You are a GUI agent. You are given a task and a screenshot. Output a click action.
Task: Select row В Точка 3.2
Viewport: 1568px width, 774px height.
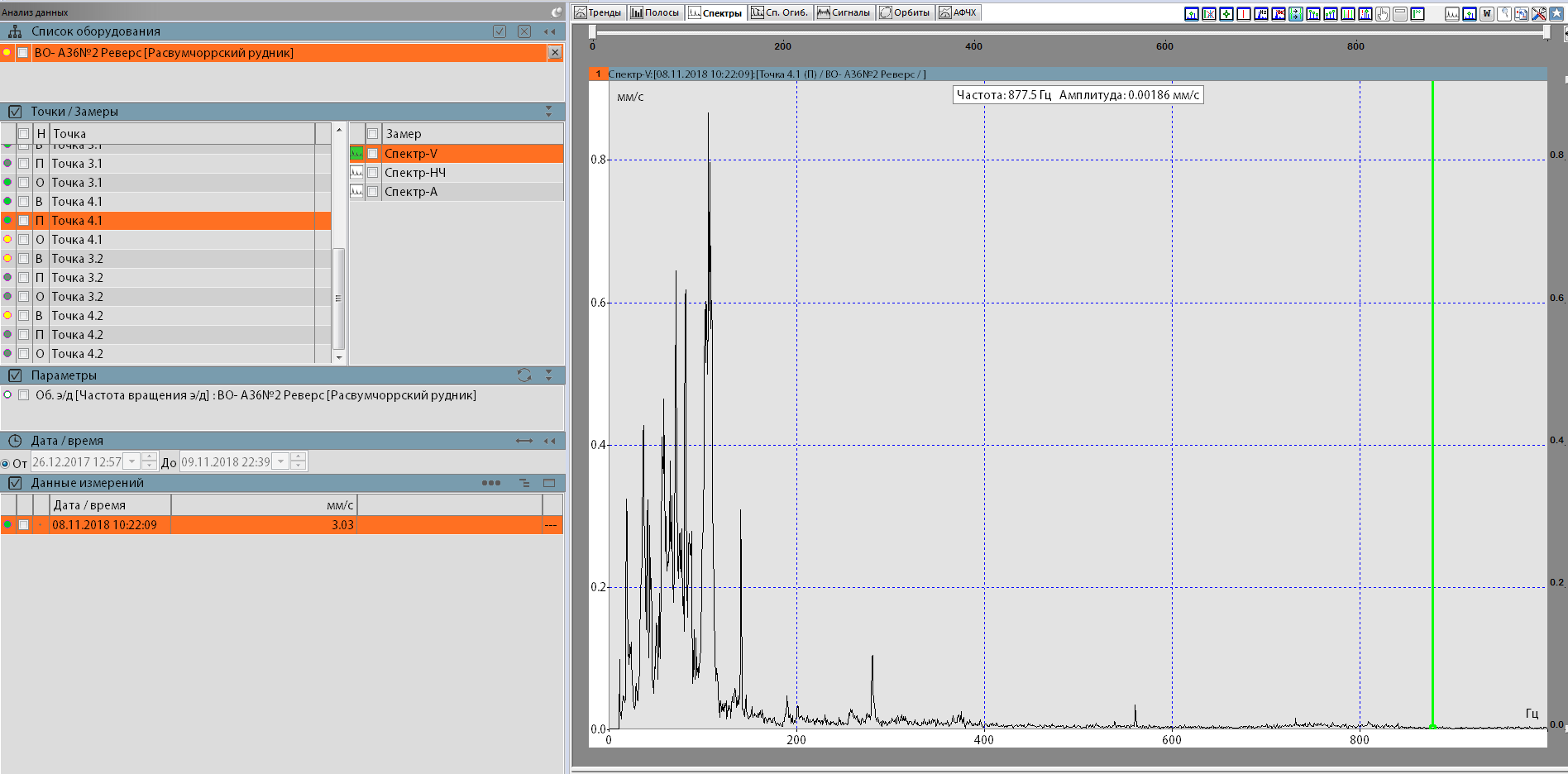coord(165,259)
